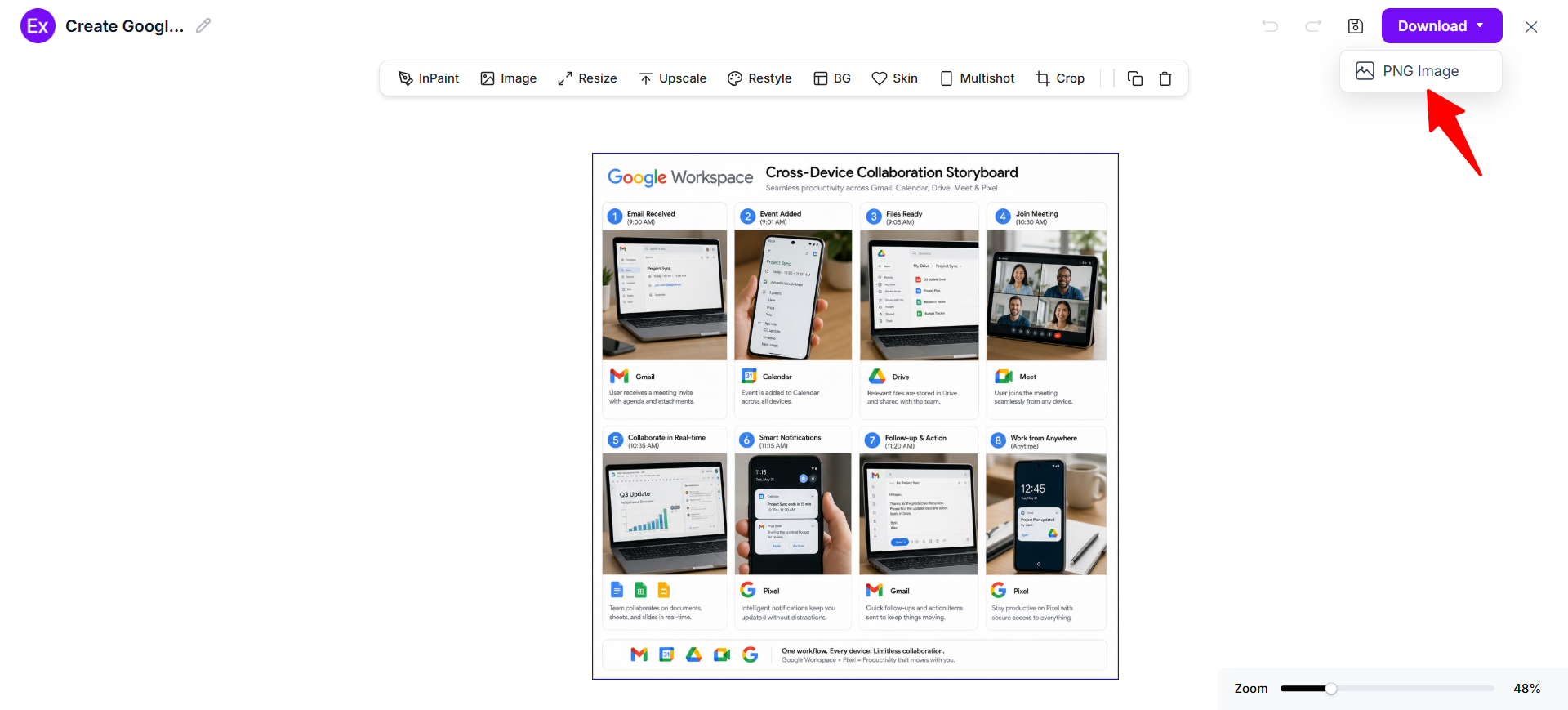Click the Cross-Device Collaboration Storyboard heading

tap(892, 172)
